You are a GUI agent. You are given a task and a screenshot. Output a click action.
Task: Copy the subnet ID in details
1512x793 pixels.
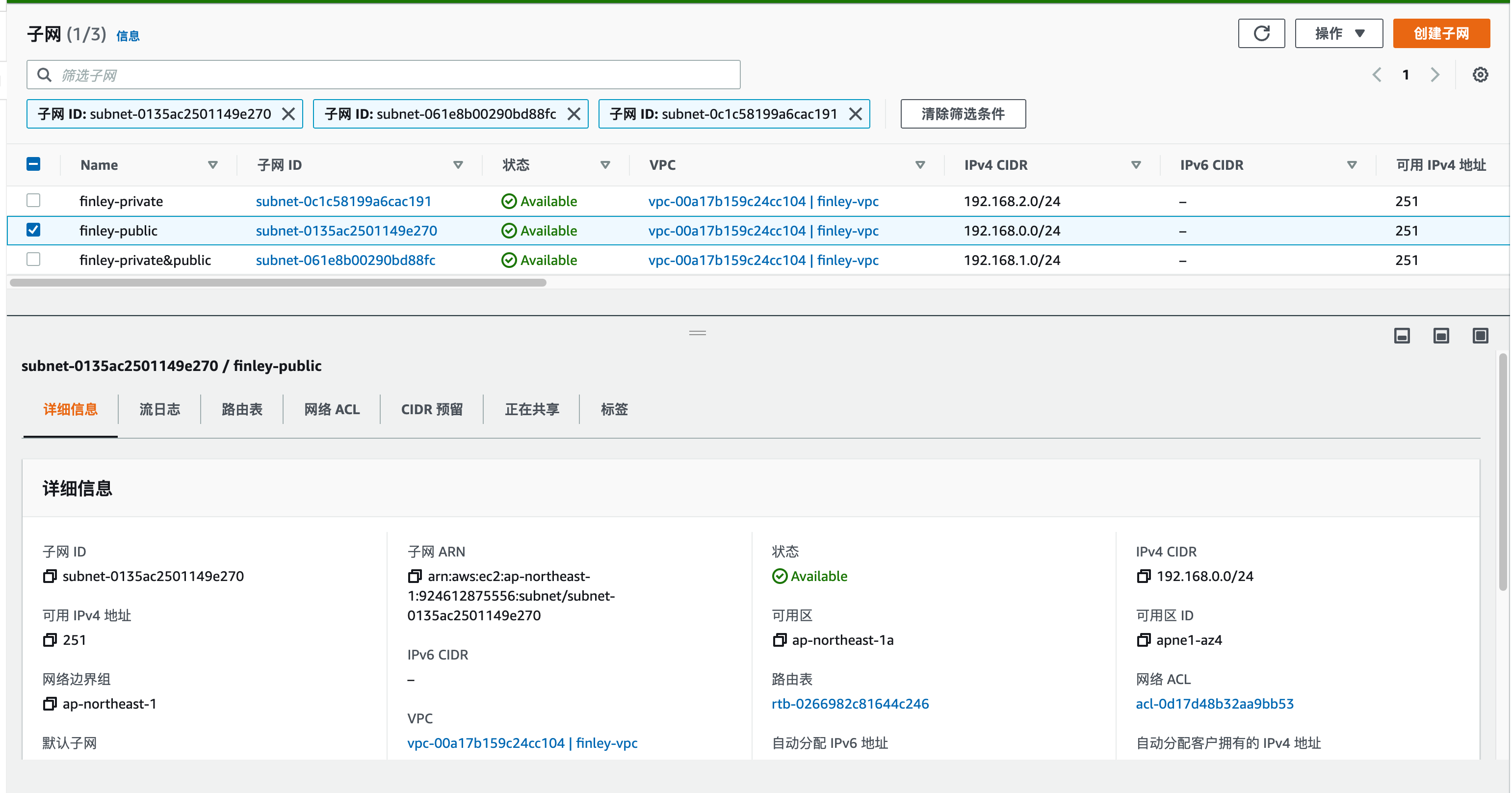pos(50,577)
